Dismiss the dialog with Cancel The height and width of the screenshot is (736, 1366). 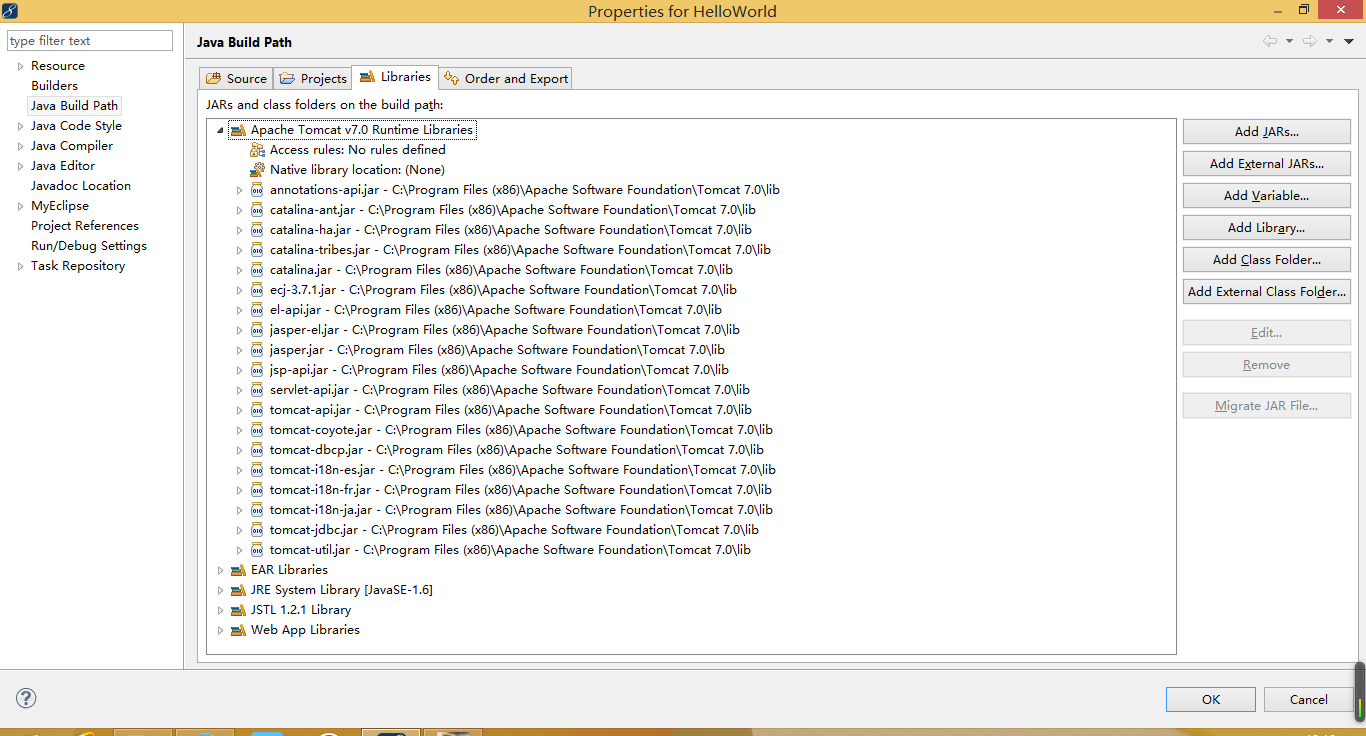(x=1308, y=699)
